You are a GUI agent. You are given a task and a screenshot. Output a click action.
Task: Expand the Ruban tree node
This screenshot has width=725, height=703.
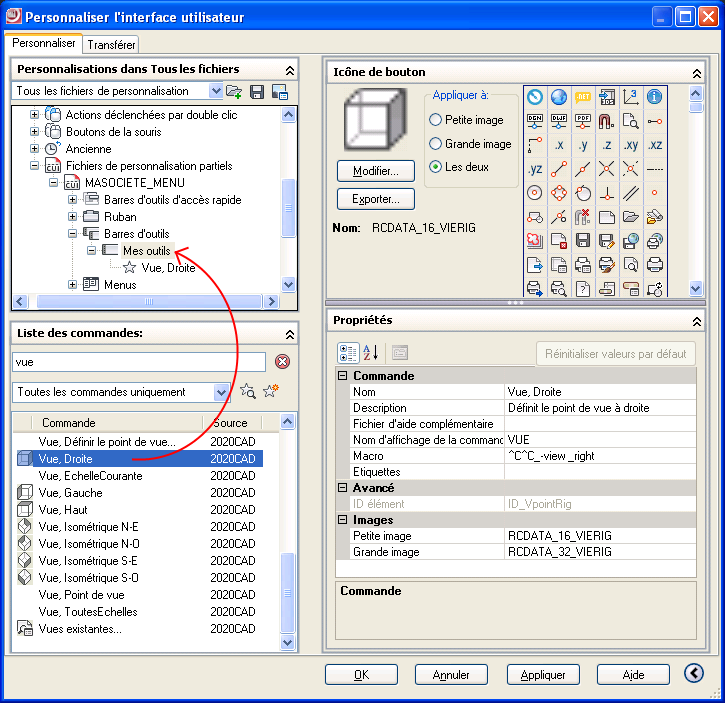click(x=72, y=217)
